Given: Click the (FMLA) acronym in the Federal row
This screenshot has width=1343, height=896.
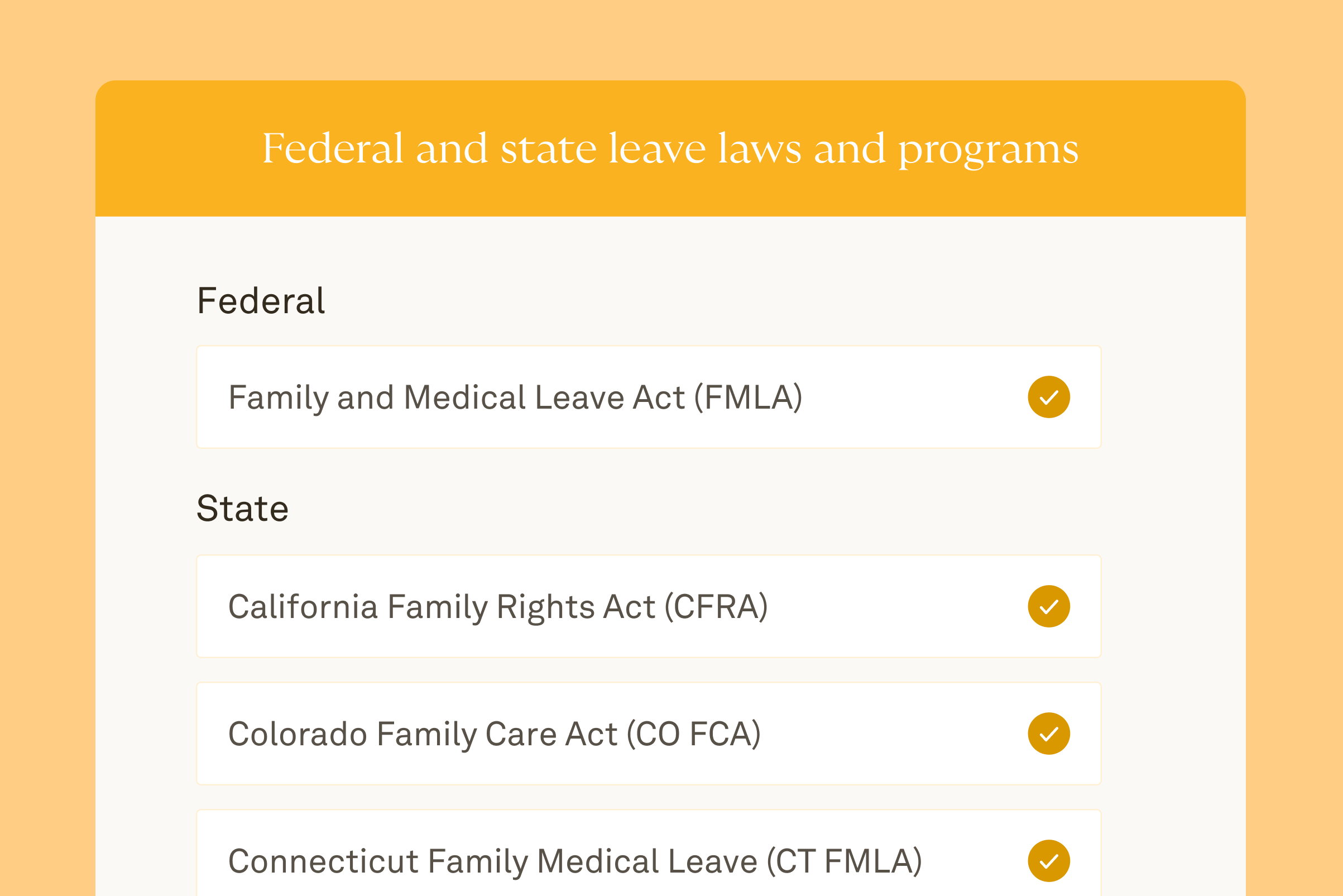Looking at the screenshot, I should click(749, 397).
